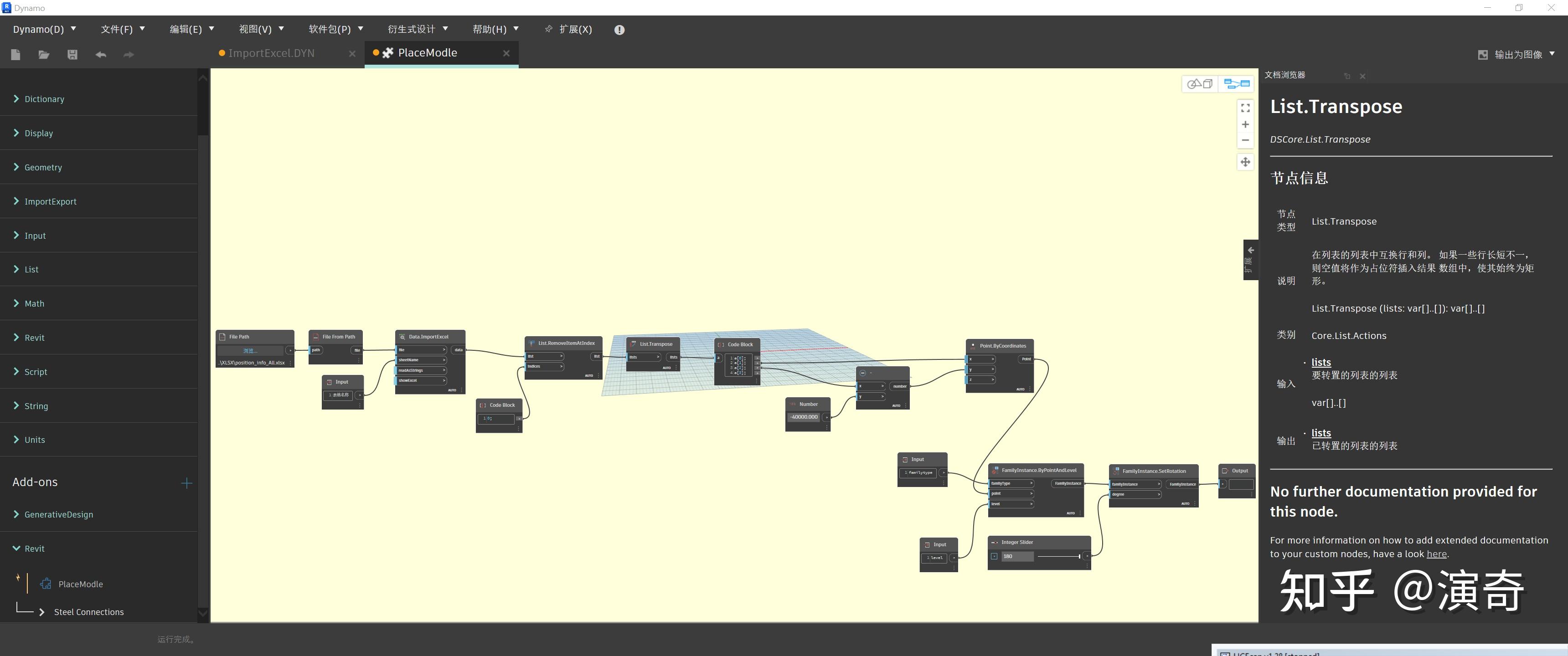Click the 浏览... button in File Path node
Image resolution: width=1568 pixels, height=656 pixels.
250,350
